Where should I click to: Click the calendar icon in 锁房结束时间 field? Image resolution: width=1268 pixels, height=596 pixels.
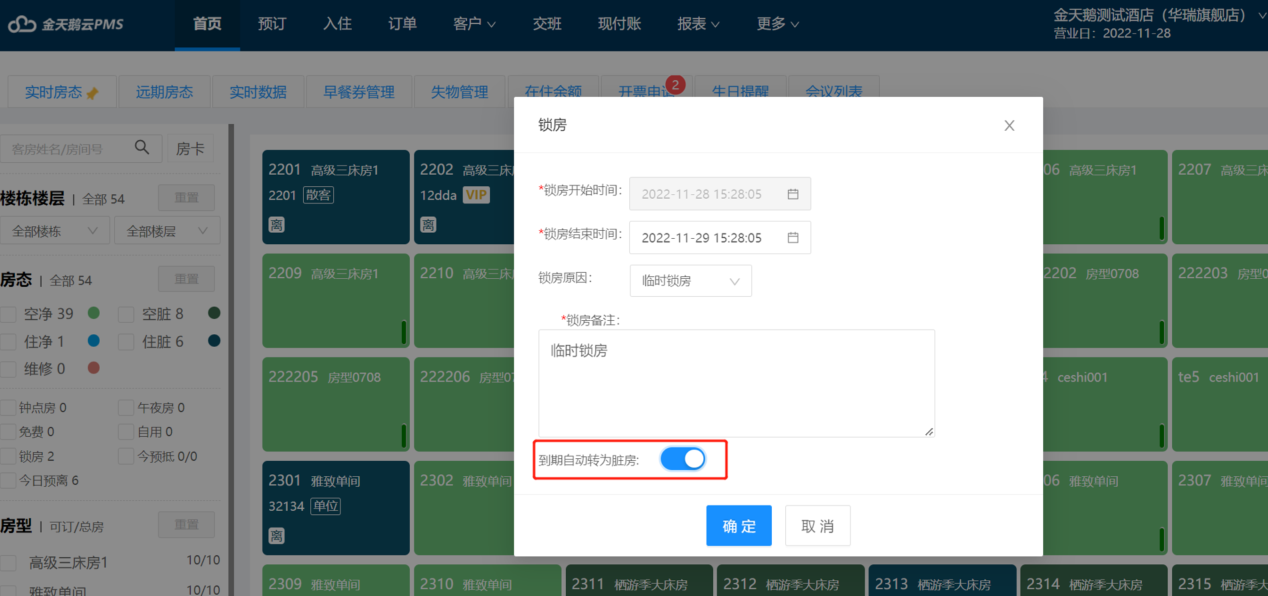[x=793, y=238]
